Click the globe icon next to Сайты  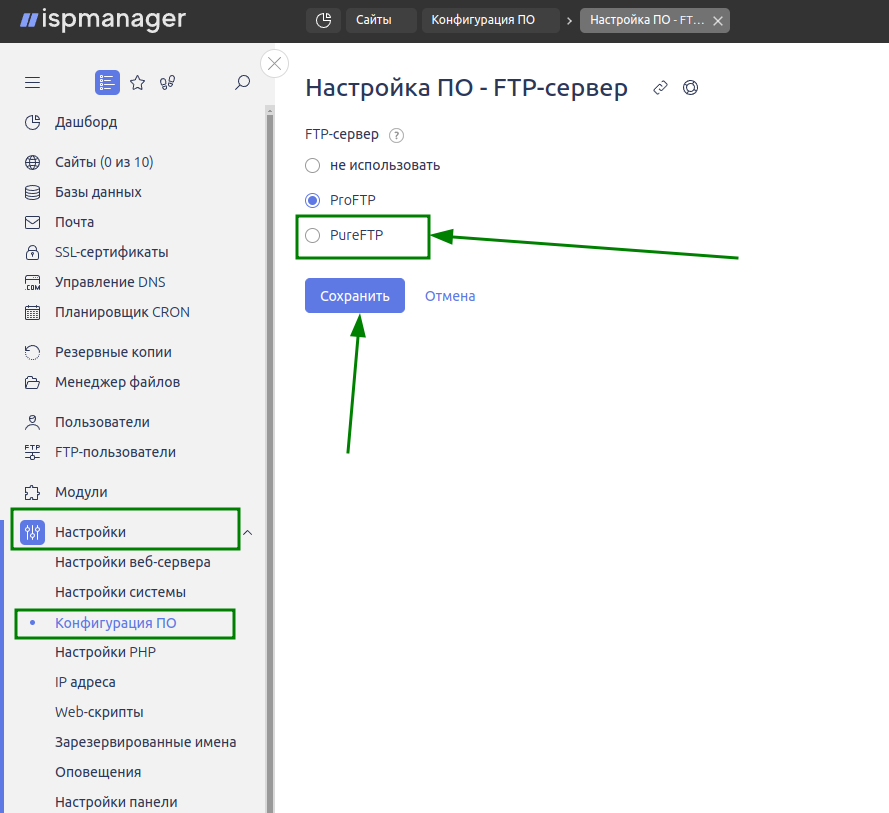click(x=32, y=163)
